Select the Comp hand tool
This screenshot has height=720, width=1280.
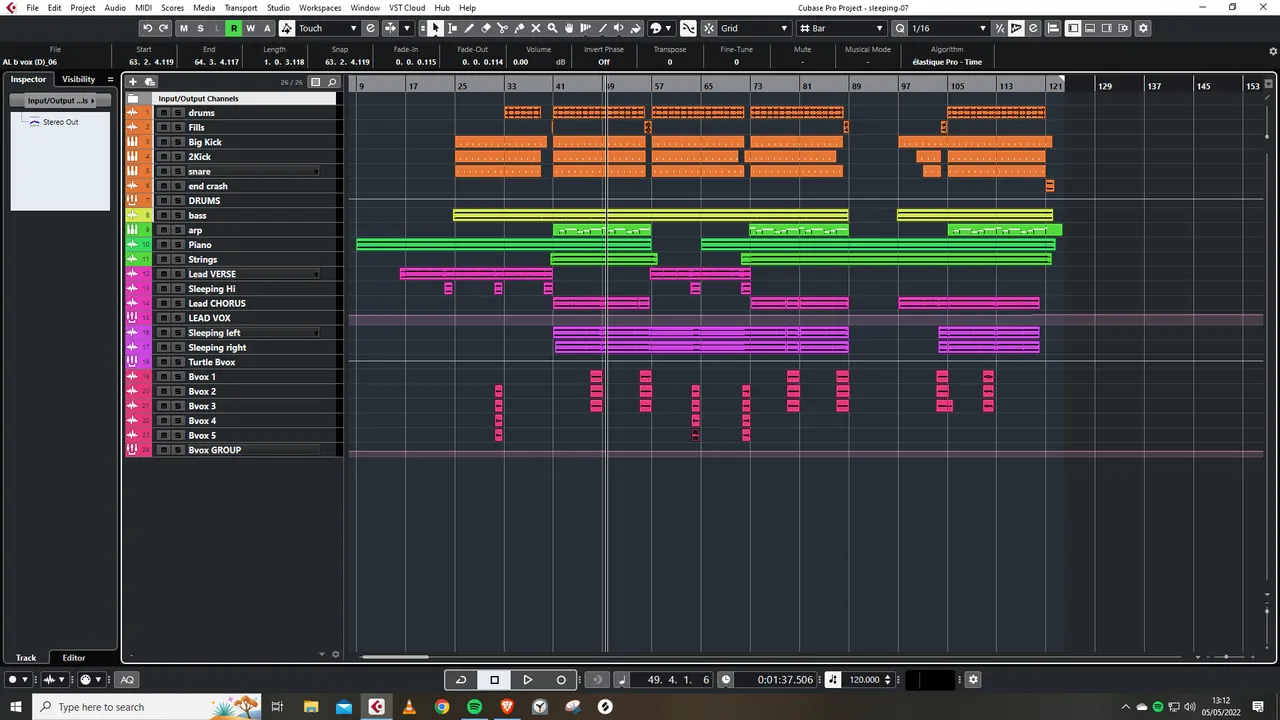click(x=569, y=28)
